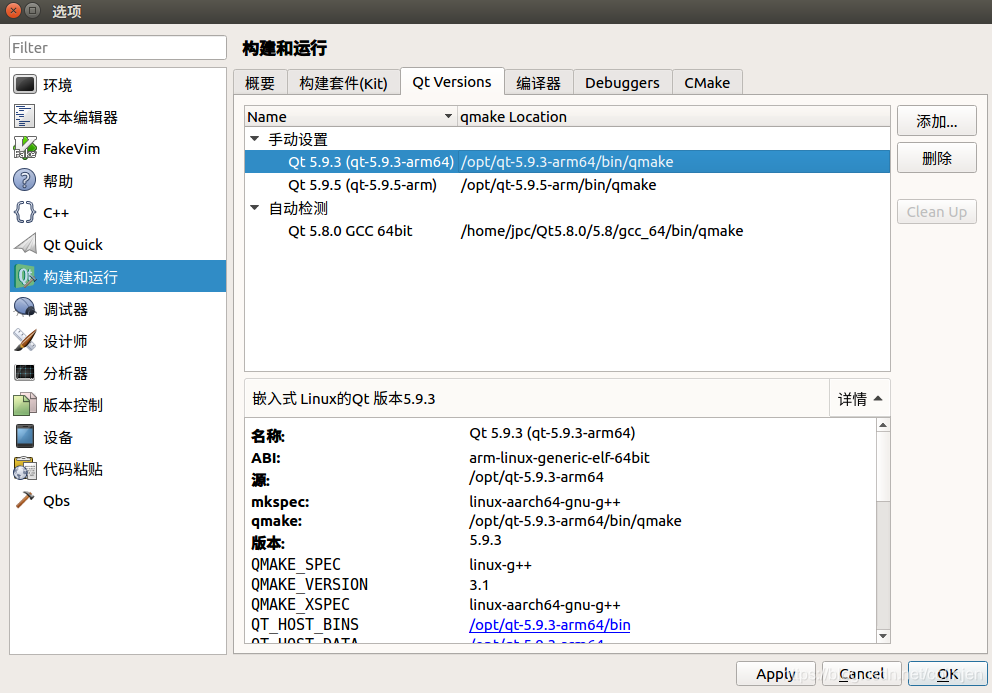Switch to the 构建套件(Kit) tab

tap(344, 83)
